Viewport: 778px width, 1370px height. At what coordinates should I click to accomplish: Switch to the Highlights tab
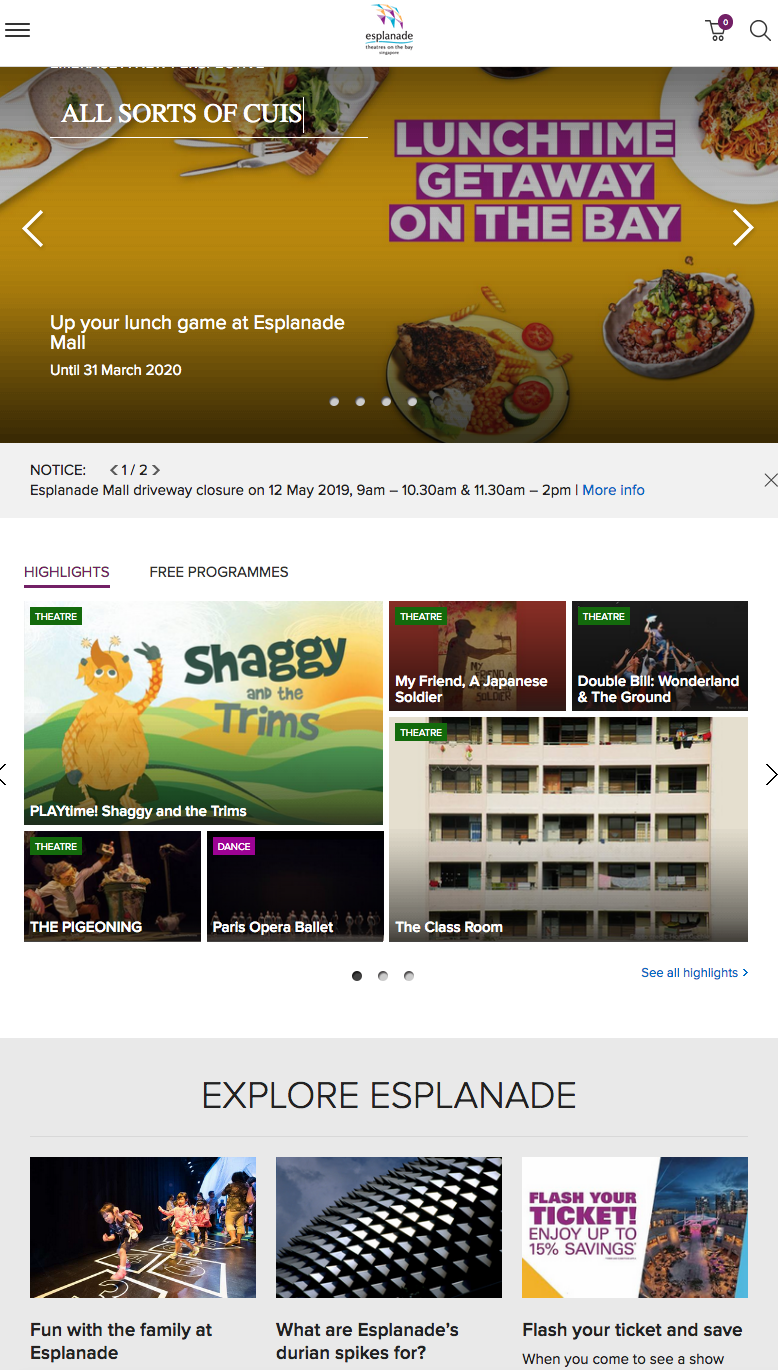tap(67, 572)
